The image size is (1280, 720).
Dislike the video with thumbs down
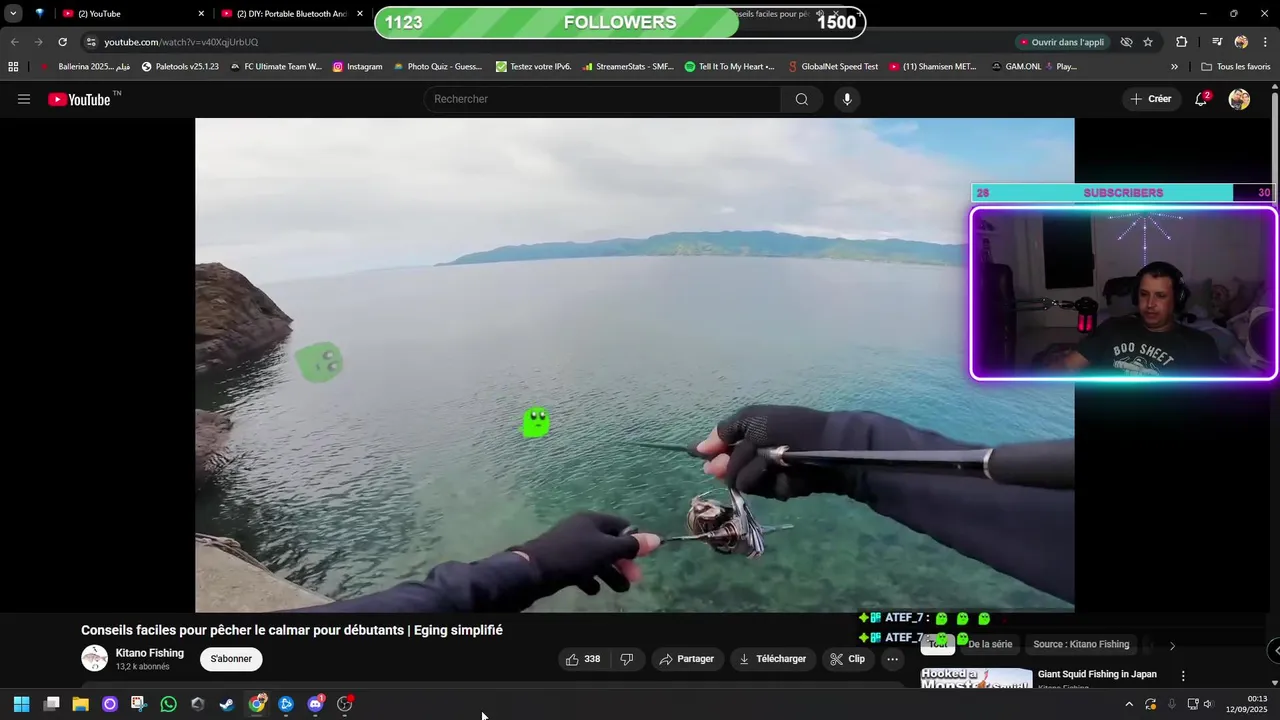(x=627, y=659)
